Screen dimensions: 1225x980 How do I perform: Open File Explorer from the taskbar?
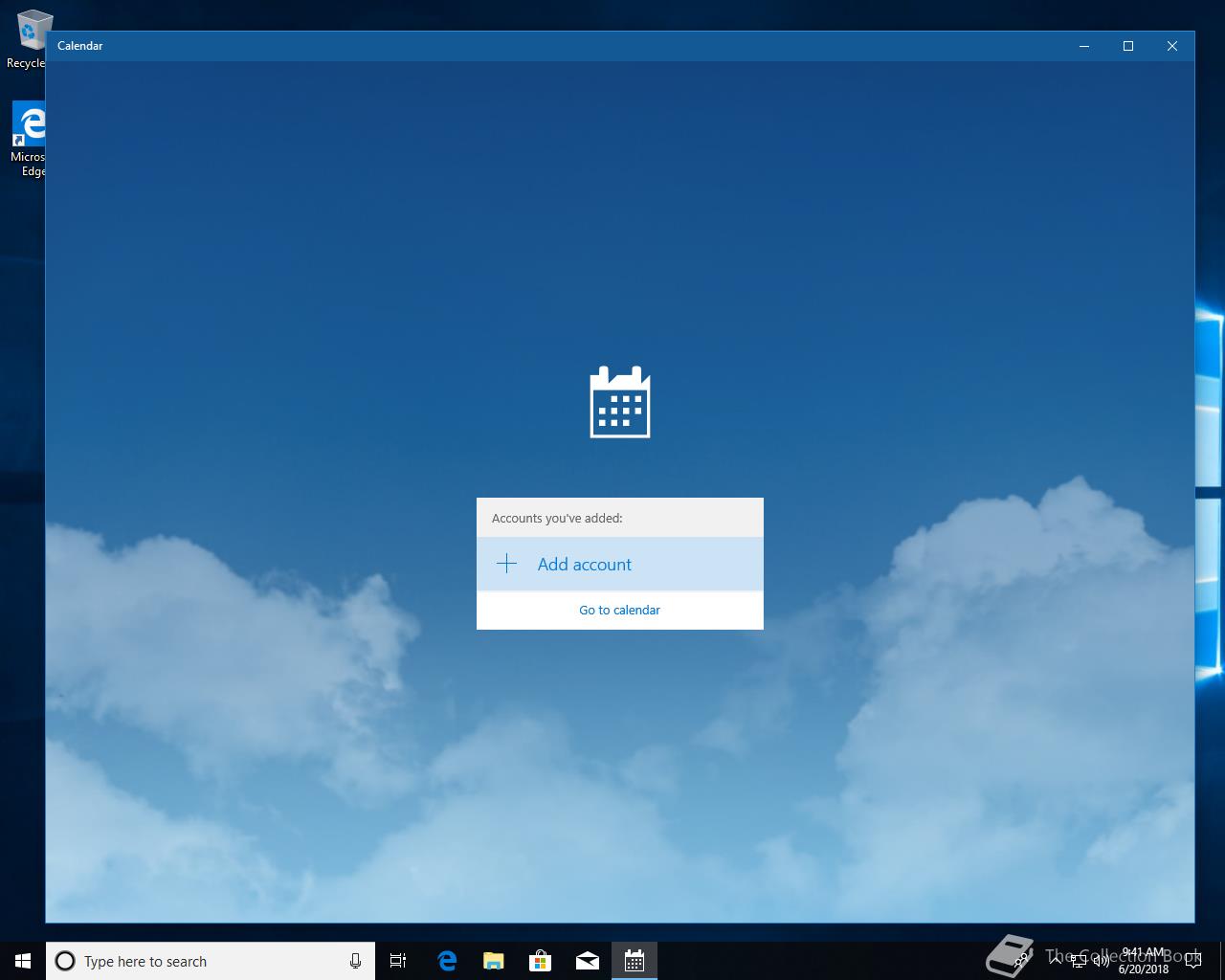tap(493, 961)
